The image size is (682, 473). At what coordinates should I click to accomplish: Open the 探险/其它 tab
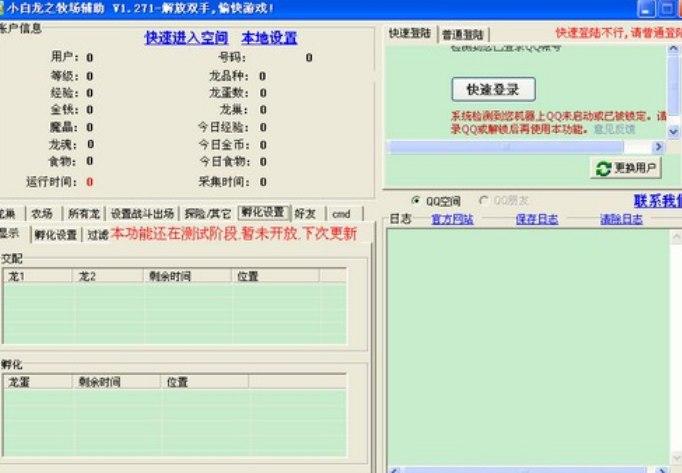(x=208, y=214)
